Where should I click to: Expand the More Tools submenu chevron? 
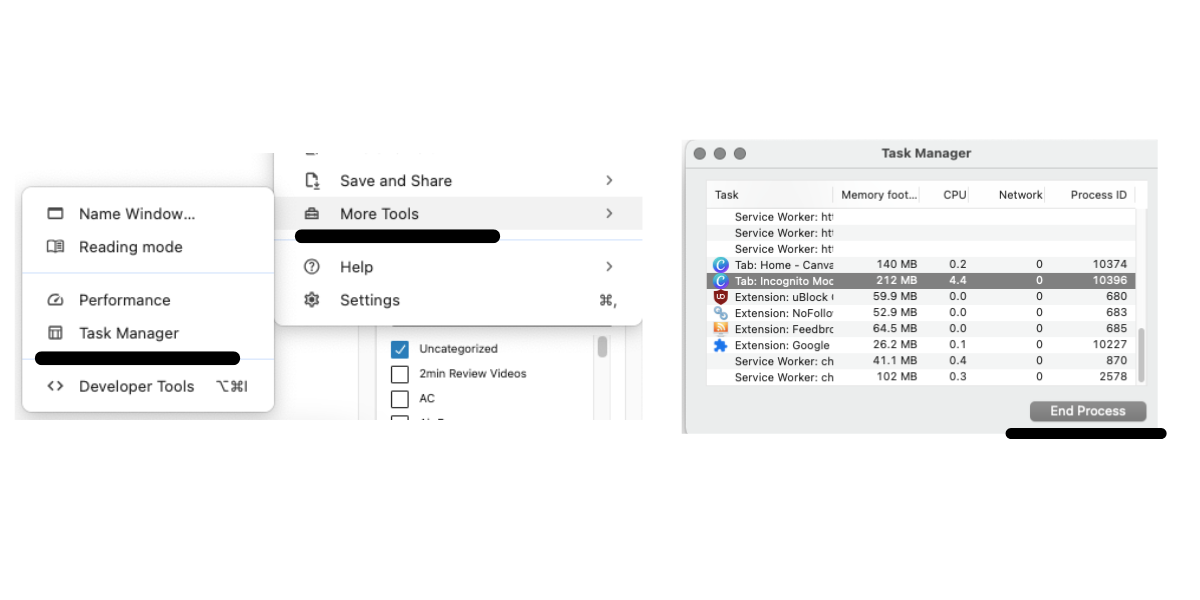(x=609, y=213)
